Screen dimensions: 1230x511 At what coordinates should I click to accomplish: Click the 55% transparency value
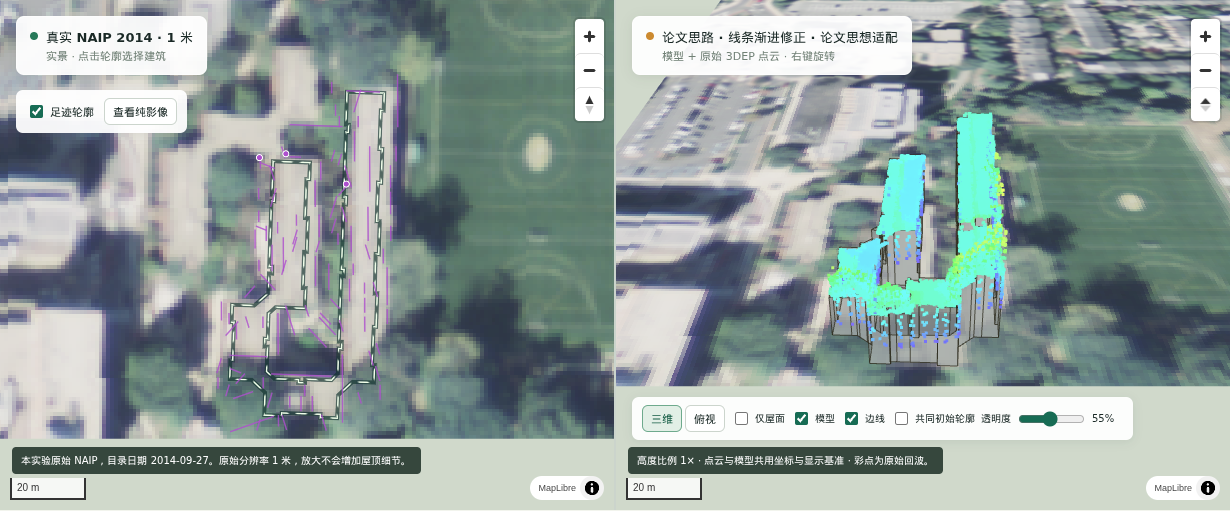(1103, 419)
